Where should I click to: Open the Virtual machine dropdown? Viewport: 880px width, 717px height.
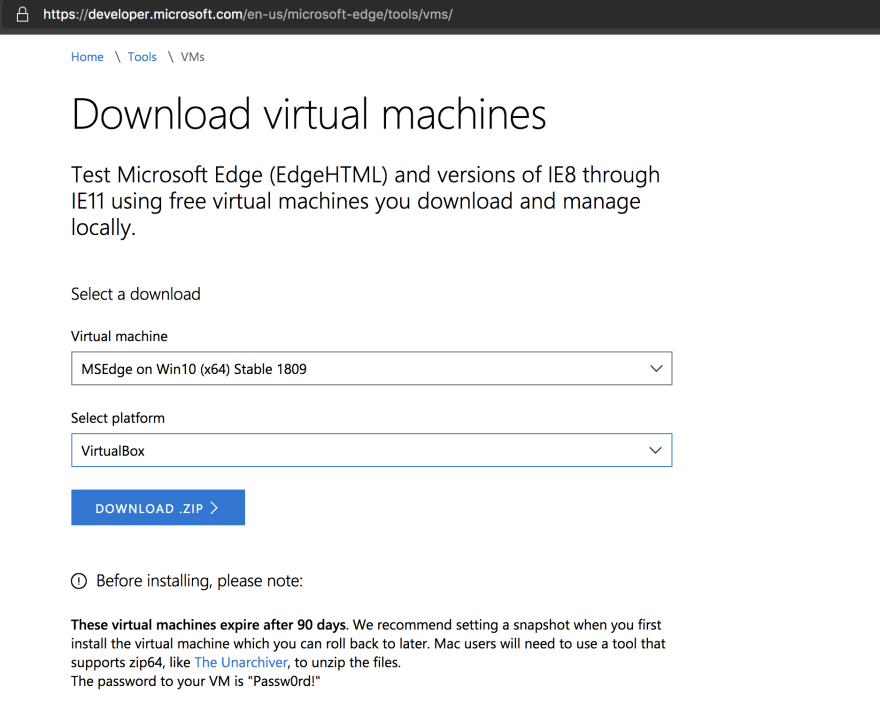pyautogui.click(x=372, y=369)
